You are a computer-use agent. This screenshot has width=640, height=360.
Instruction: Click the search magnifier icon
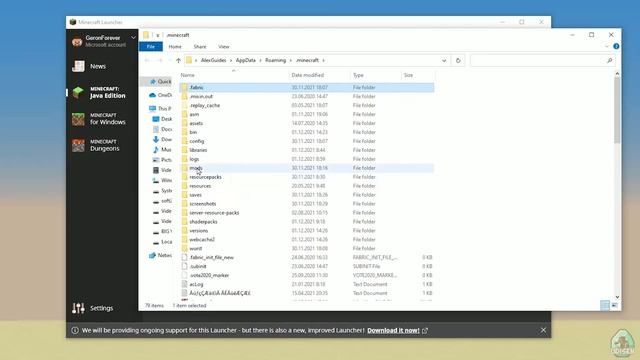click(x=610, y=60)
